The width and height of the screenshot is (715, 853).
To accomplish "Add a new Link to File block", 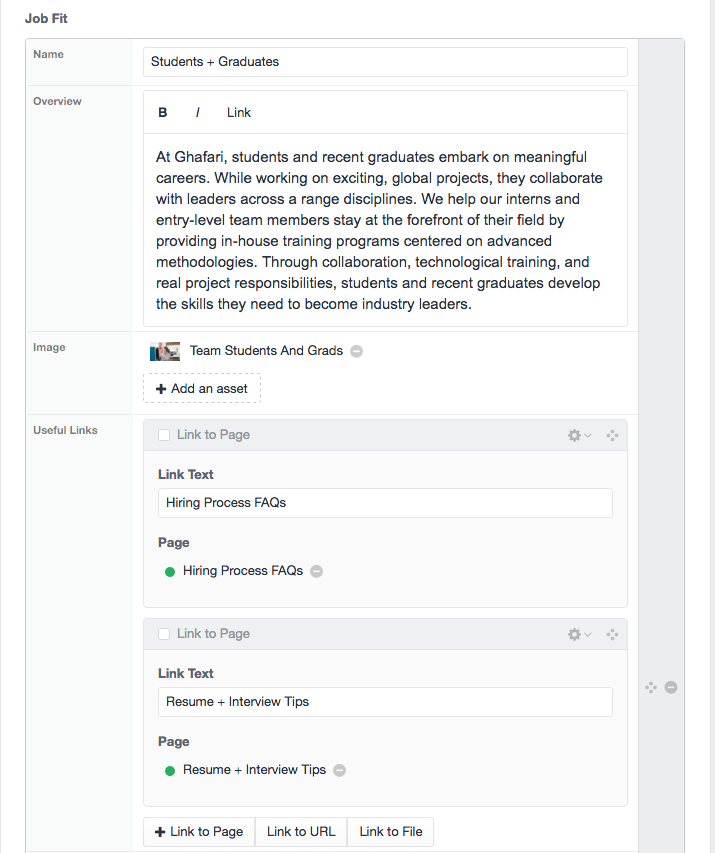I will [391, 832].
